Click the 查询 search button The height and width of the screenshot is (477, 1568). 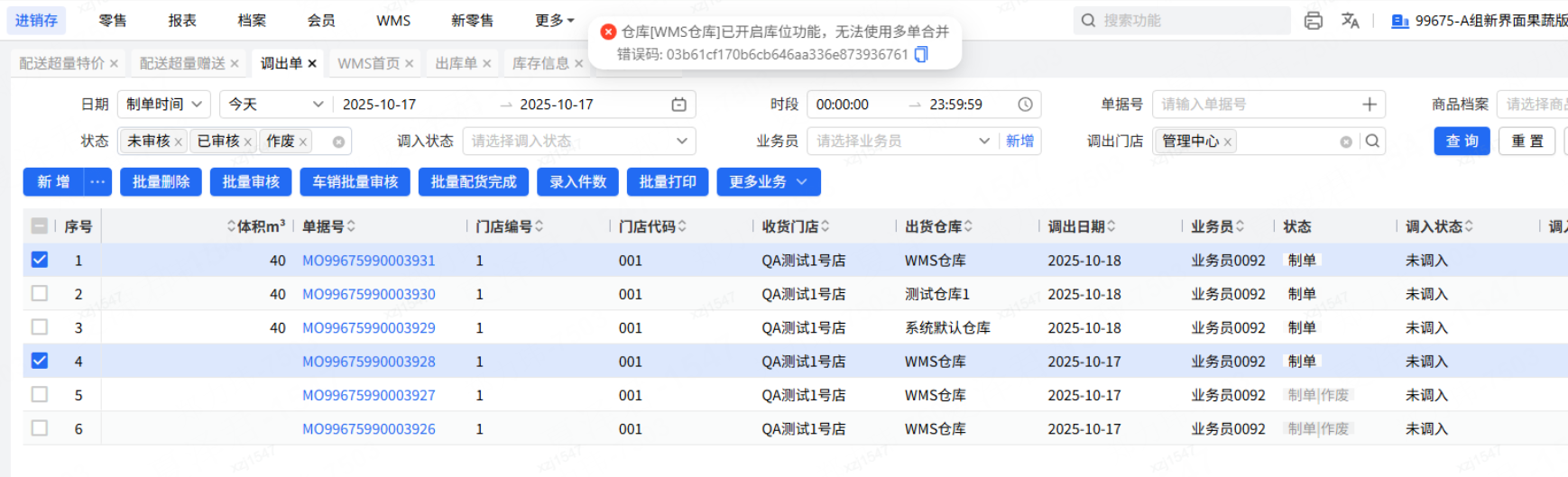(x=1462, y=142)
